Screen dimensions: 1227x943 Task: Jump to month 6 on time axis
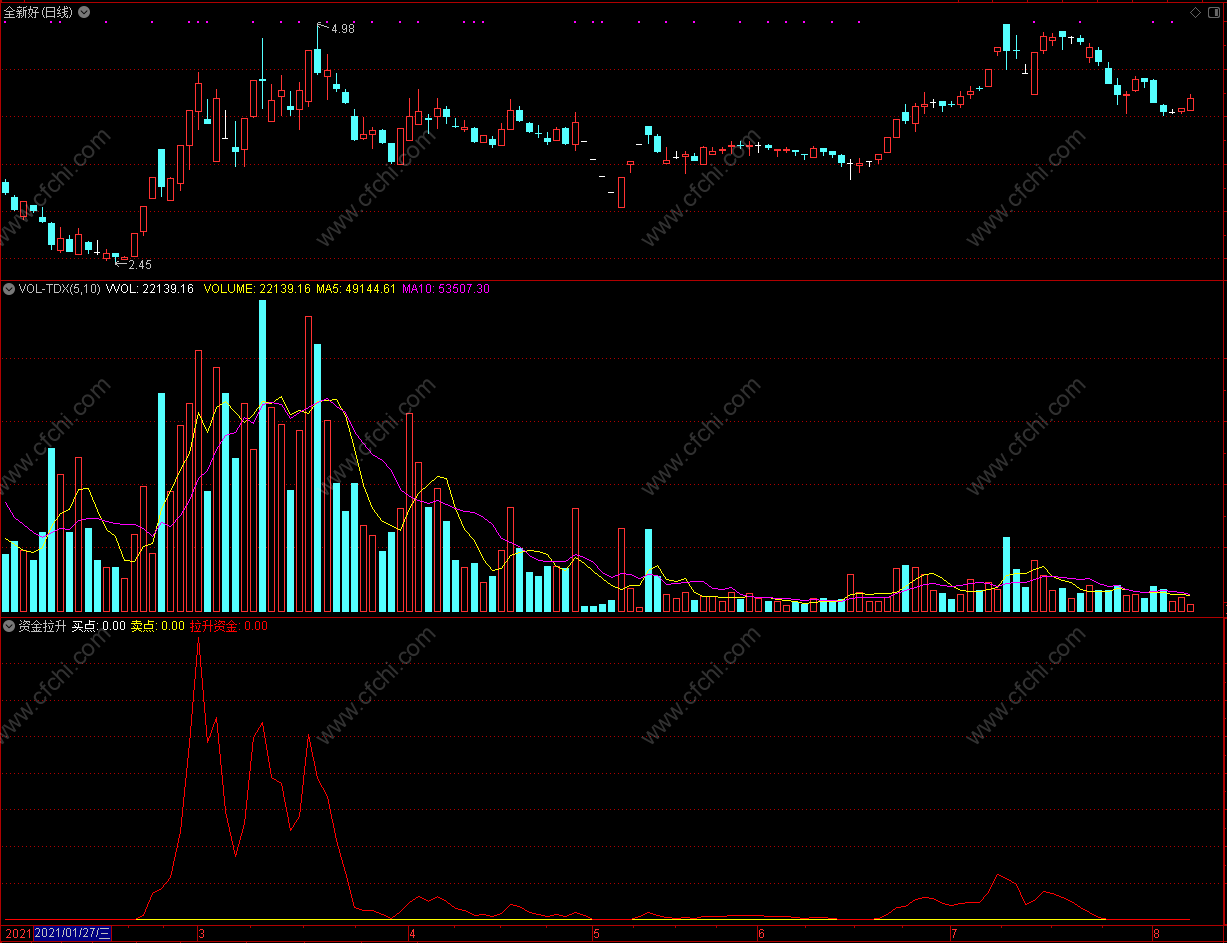click(762, 934)
